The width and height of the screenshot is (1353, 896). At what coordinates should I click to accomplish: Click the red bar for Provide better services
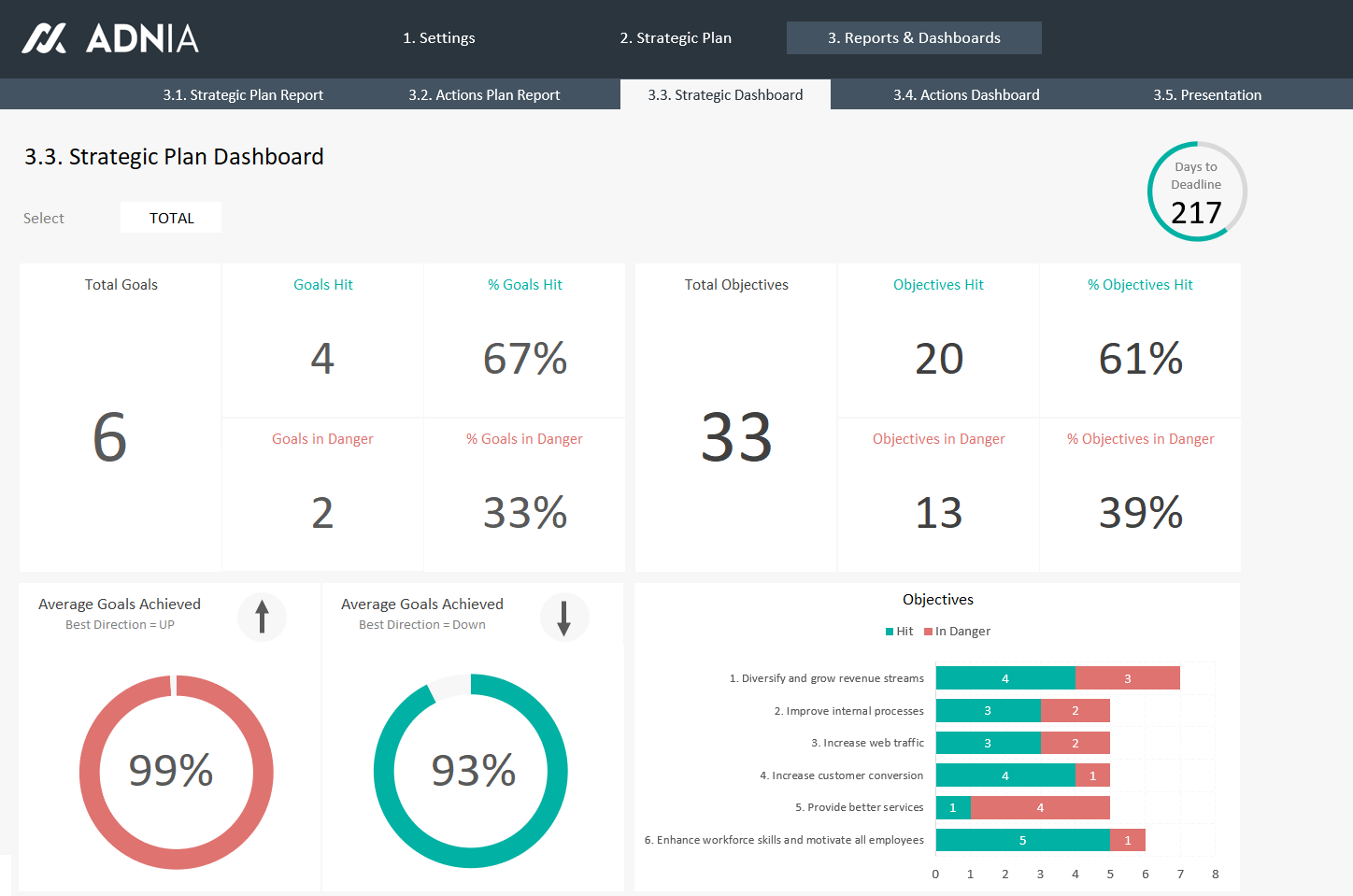click(1040, 808)
